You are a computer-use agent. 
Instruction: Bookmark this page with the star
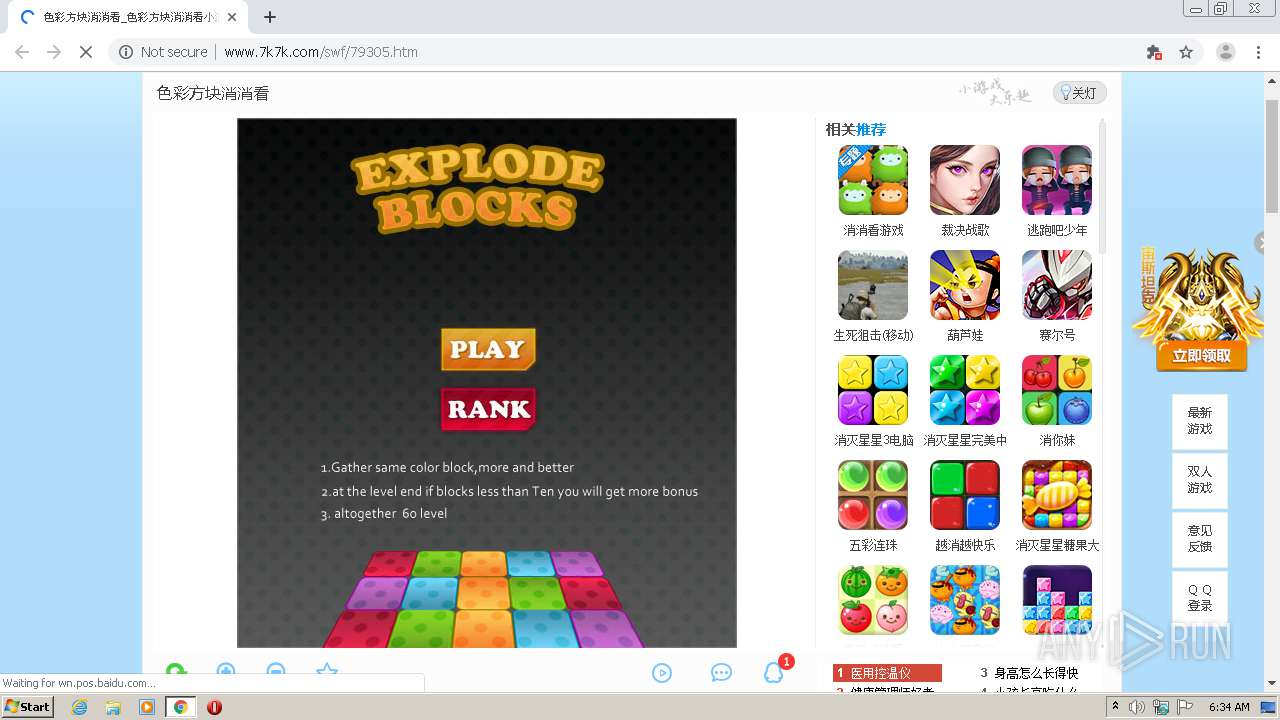tap(1186, 52)
